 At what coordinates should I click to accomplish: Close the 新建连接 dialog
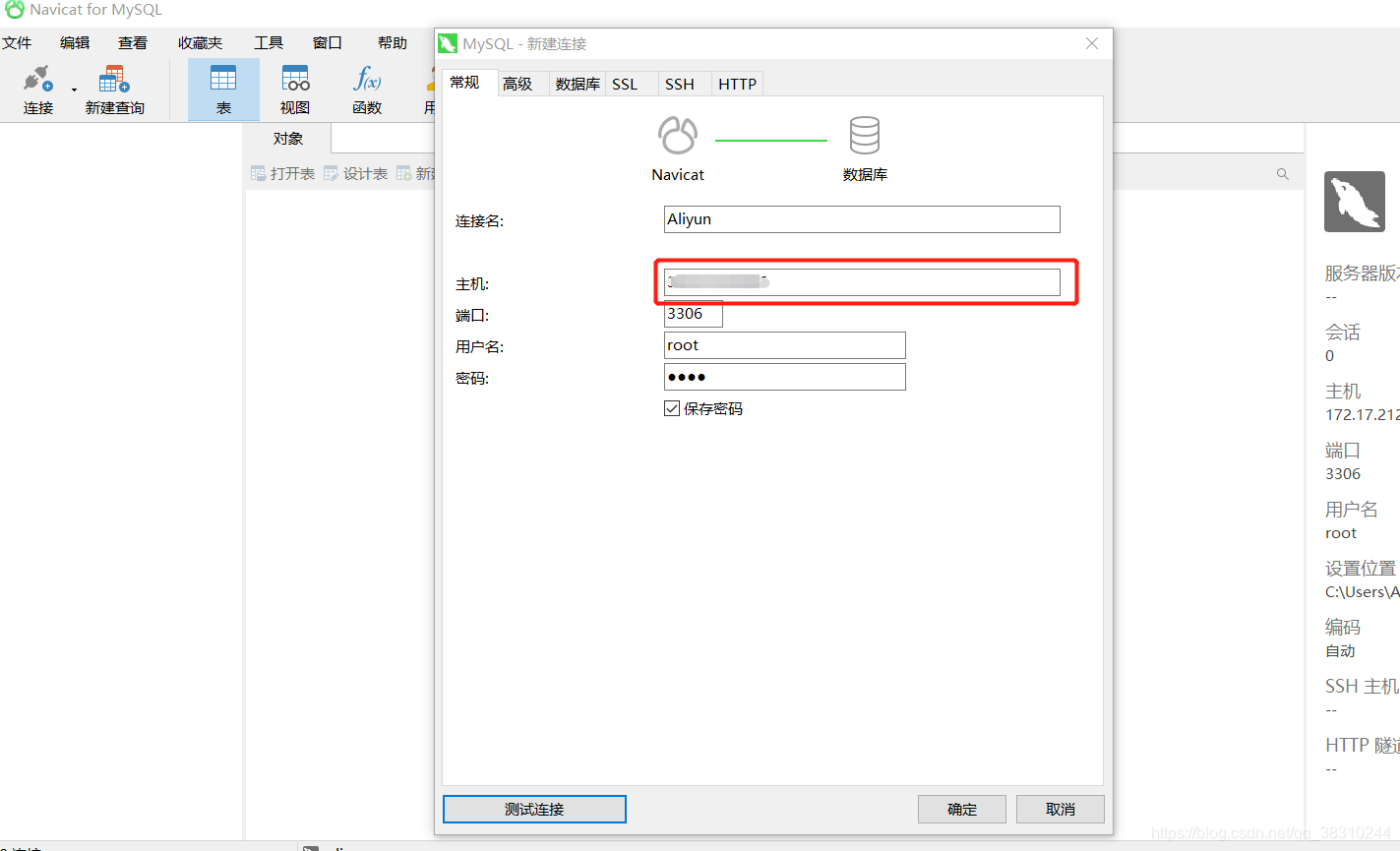[1092, 43]
